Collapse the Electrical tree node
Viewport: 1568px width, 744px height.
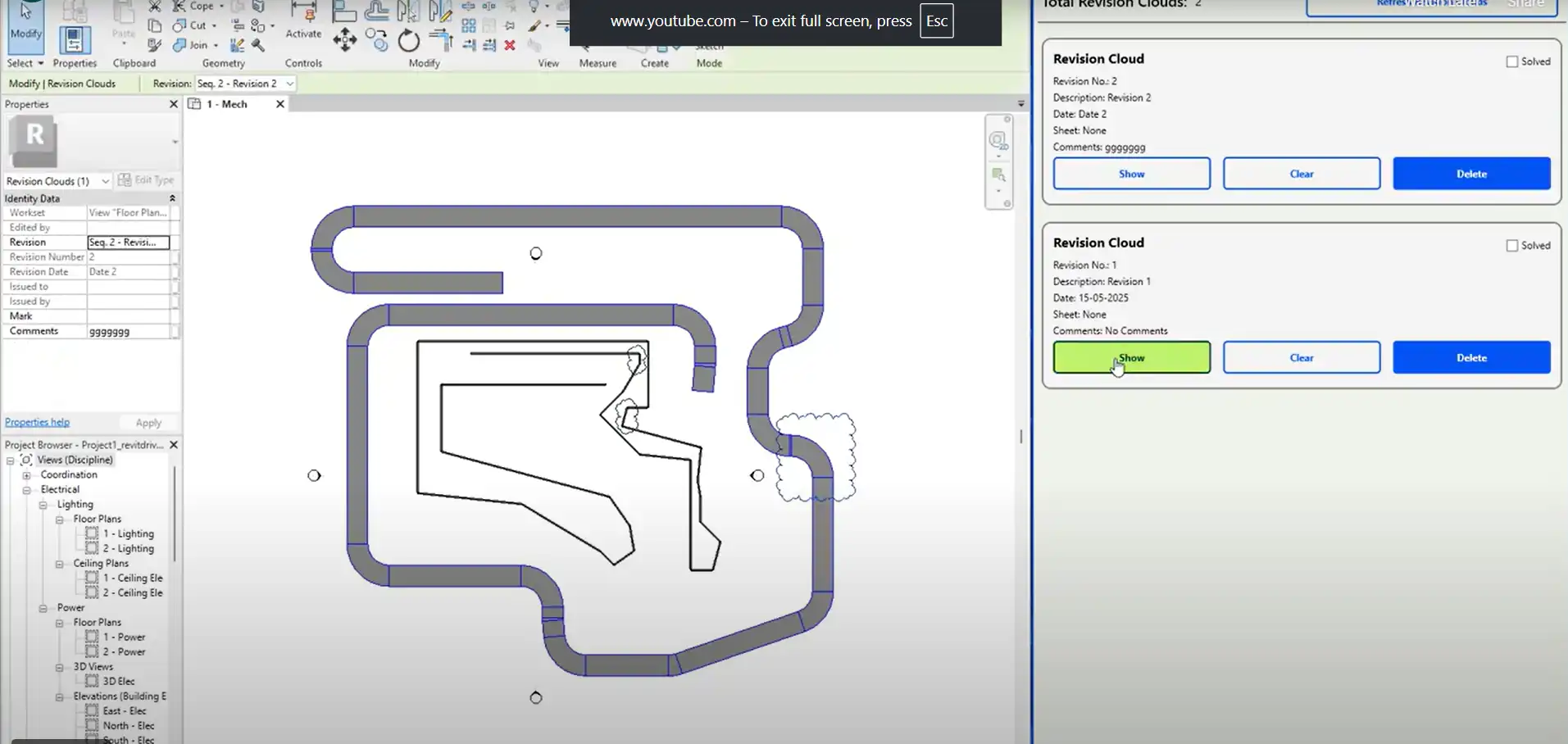pyautogui.click(x=26, y=490)
